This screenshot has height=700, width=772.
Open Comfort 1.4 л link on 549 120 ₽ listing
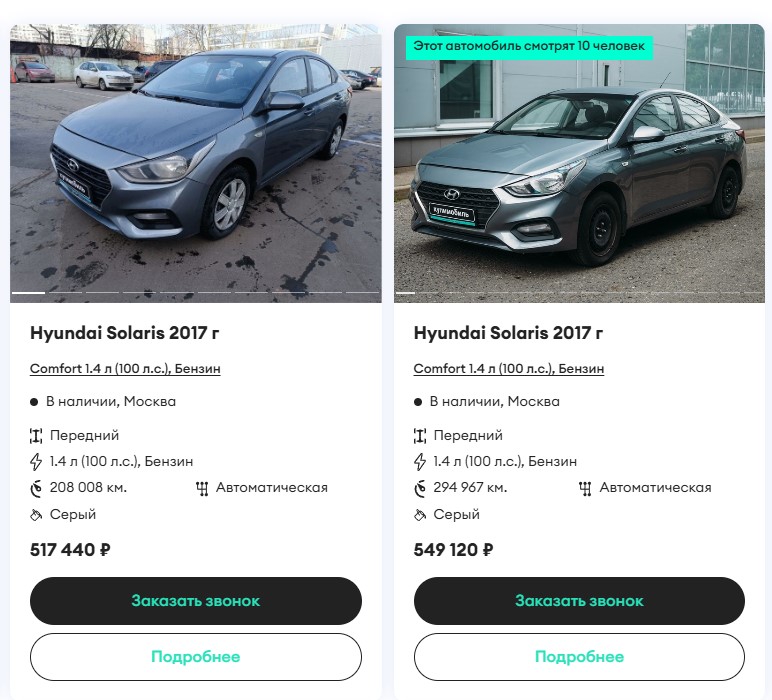[509, 369]
